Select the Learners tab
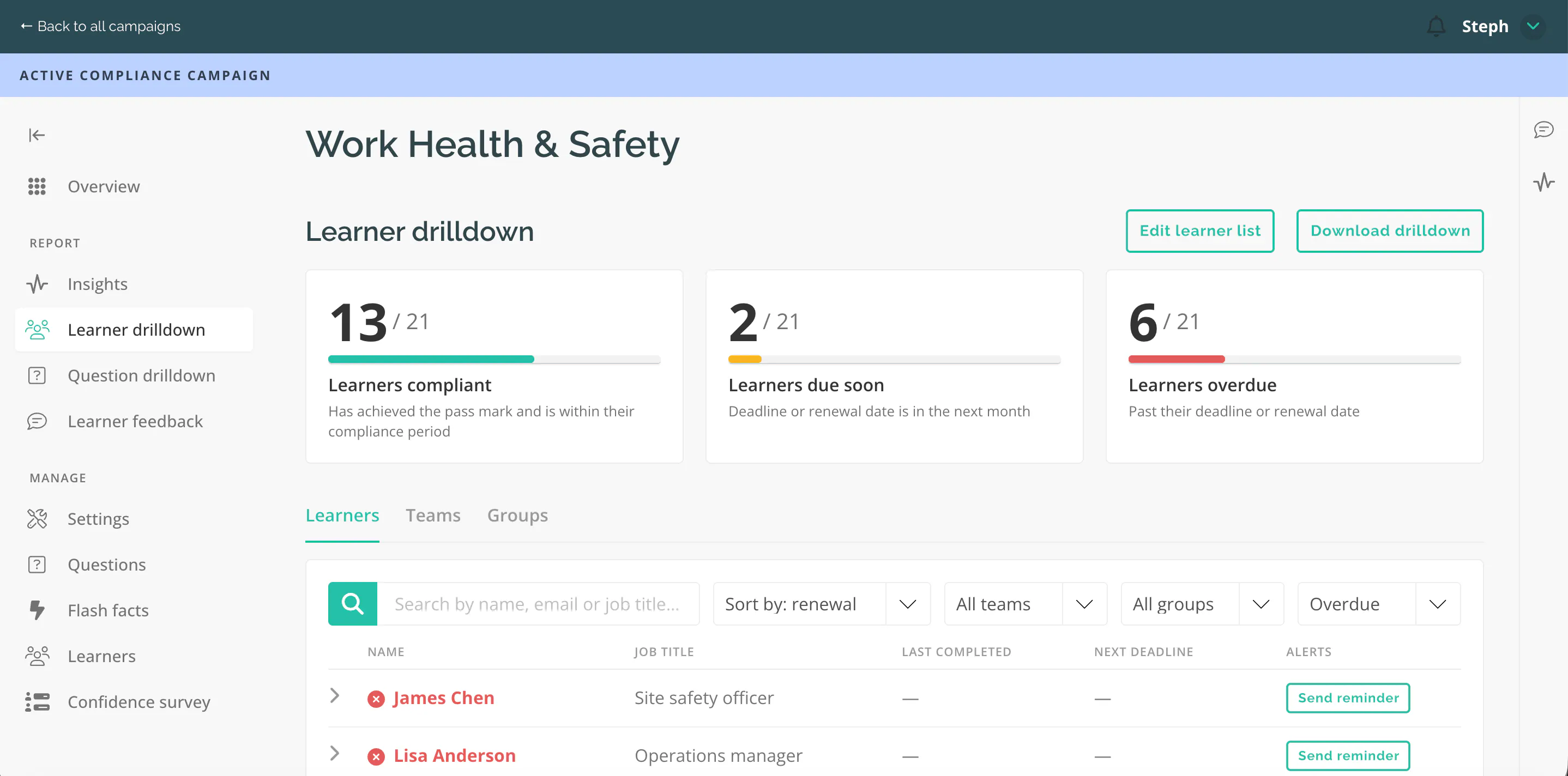This screenshot has width=1568, height=776. [x=342, y=516]
